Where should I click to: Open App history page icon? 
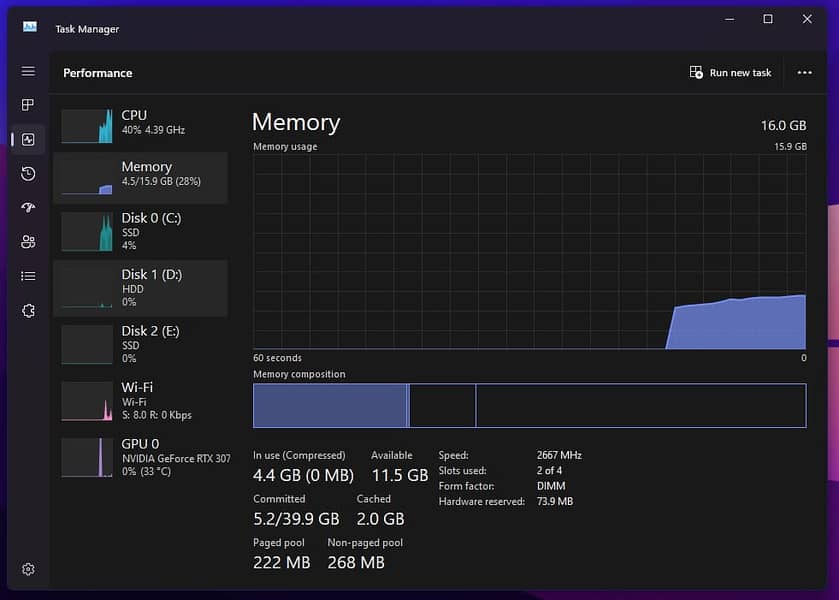coord(28,173)
